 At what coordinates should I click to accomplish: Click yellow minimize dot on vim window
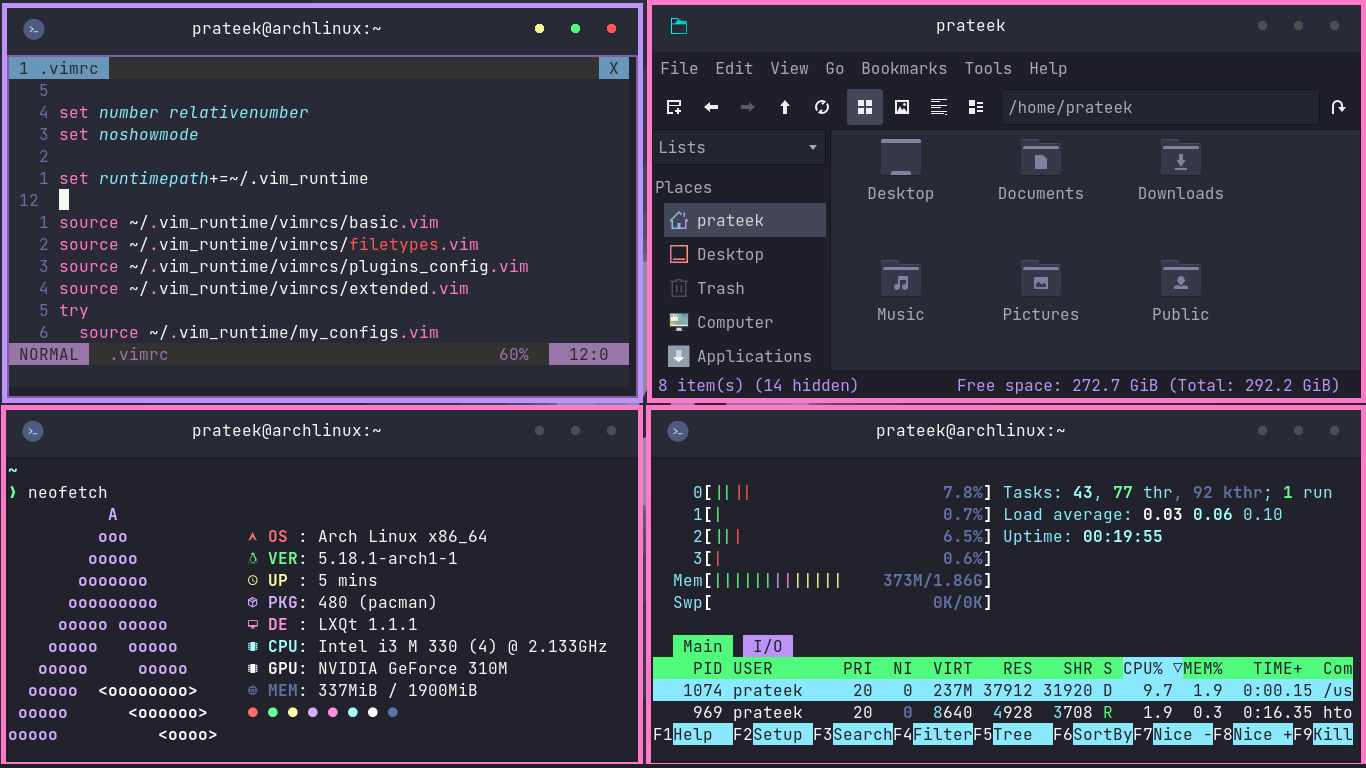(539, 29)
